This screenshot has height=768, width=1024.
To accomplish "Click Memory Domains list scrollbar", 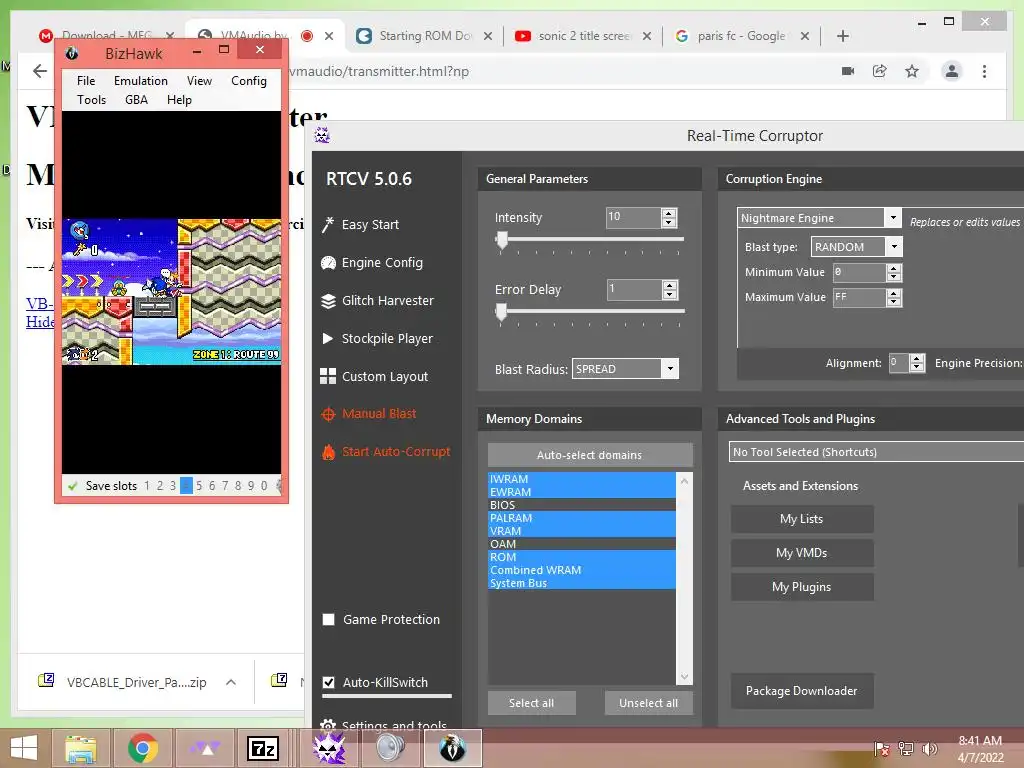I will point(684,579).
